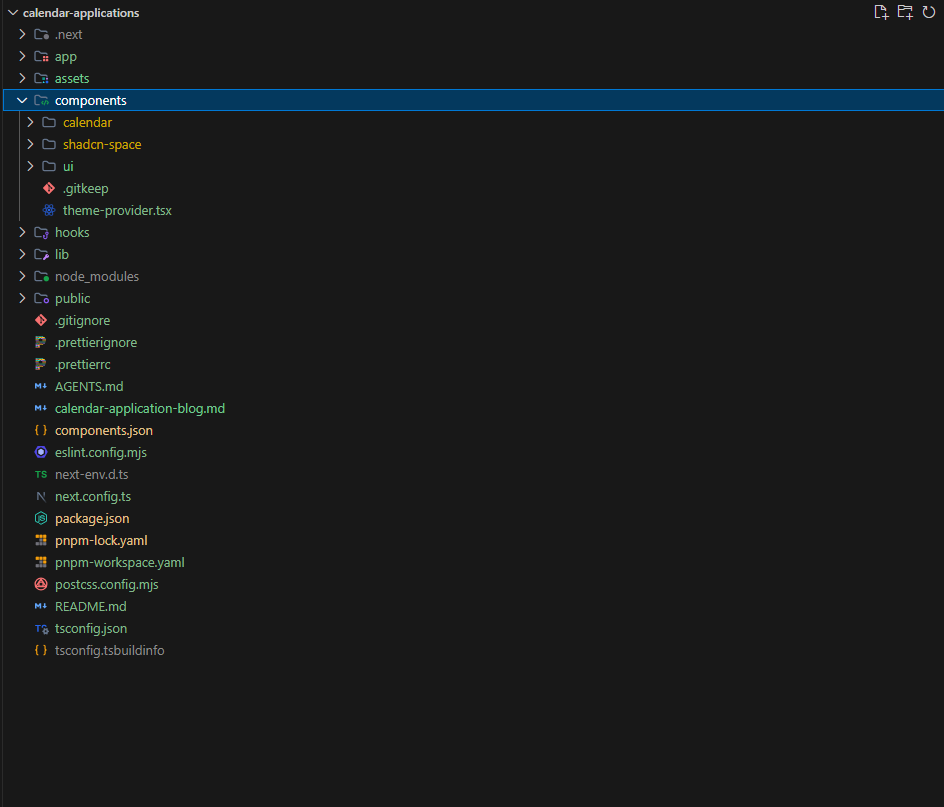944x807 pixels.
Task: Open the tsconfig.tsbuildinfo file
Action: tap(110, 650)
